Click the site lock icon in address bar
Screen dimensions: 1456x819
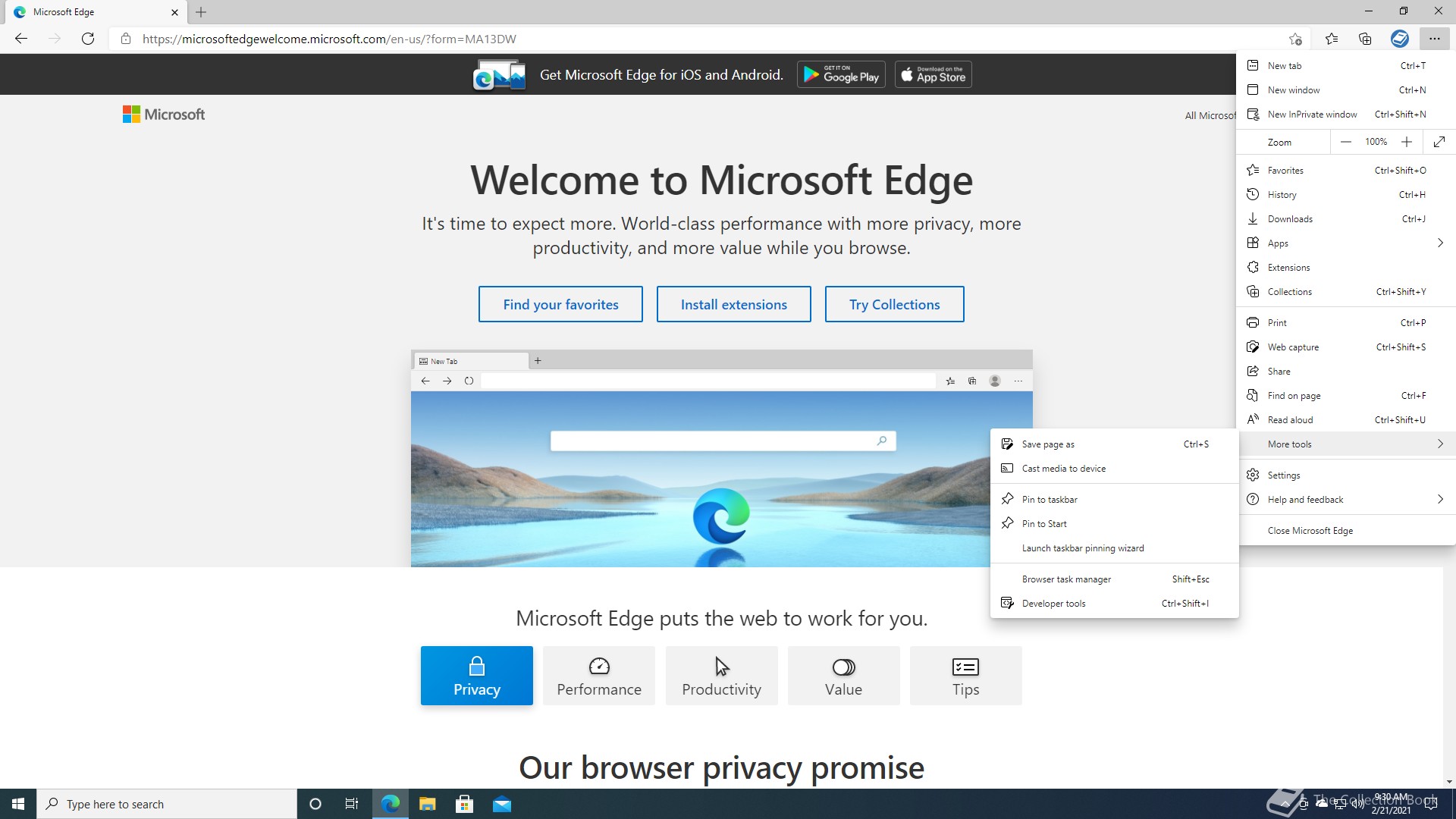(x=126, y=39)
